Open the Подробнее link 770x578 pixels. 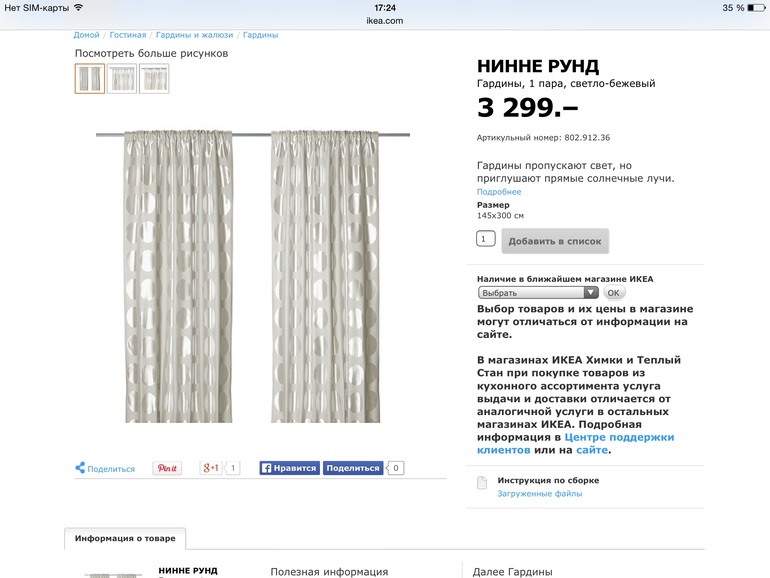(x=499, y=192)
